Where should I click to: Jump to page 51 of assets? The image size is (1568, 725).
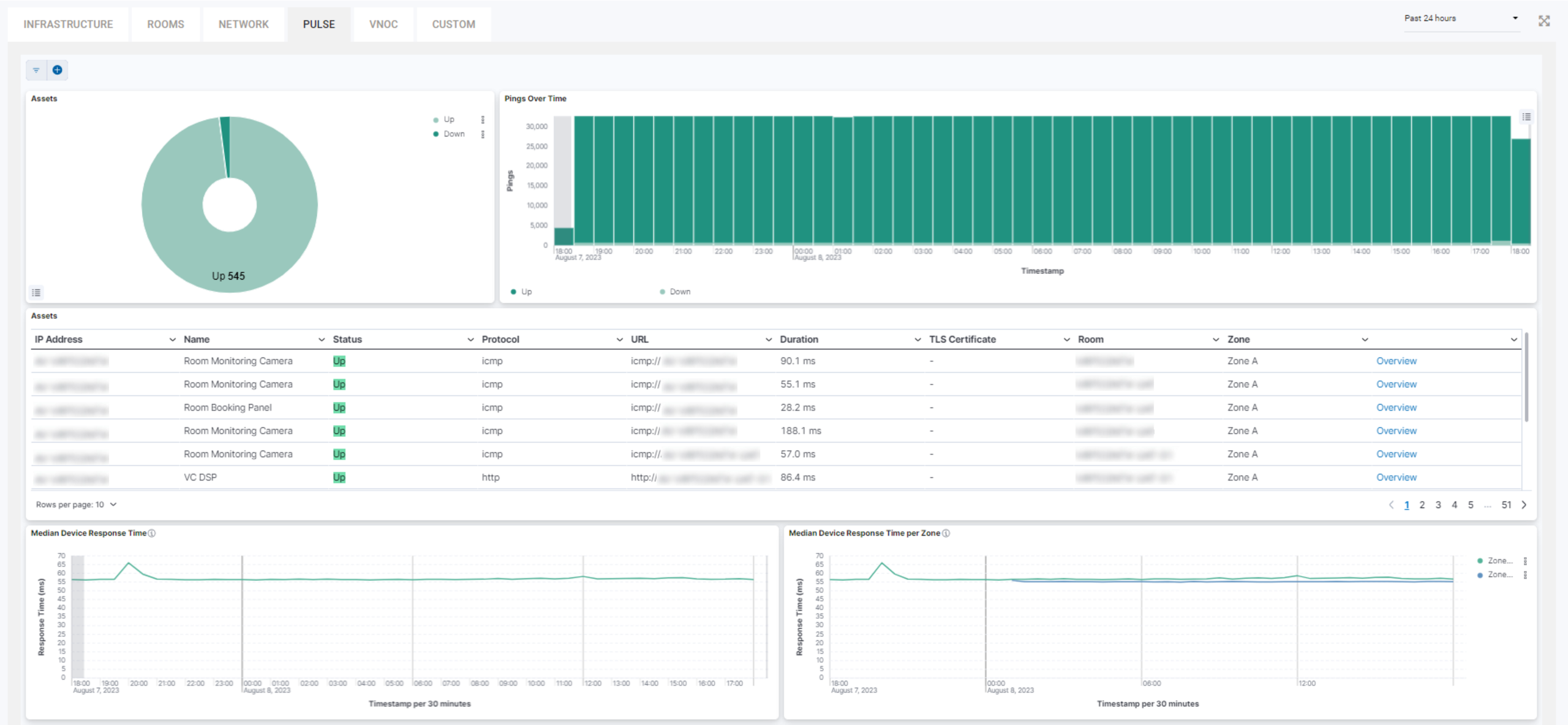click(x=1506, y=505)
